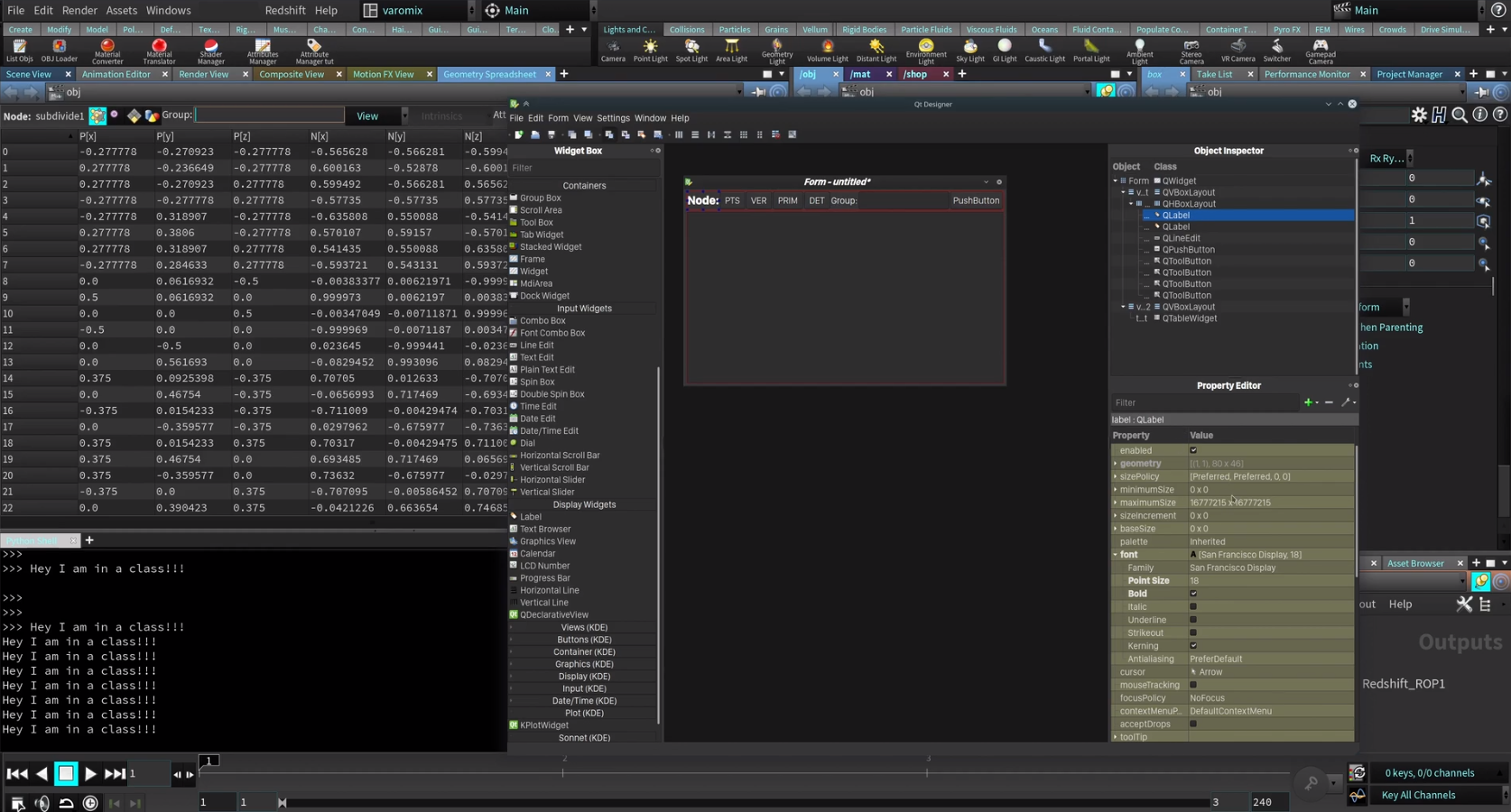Collapse the font property group
This screenshot has width=1511, height=812.
coord(1116,555)
